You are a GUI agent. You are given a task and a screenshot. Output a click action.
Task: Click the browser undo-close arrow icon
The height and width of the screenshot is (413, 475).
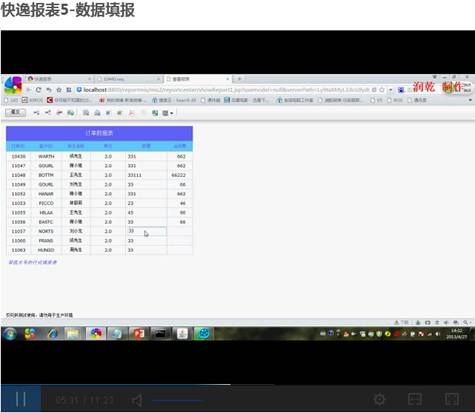pyautogui.click(x=49, y=90)
